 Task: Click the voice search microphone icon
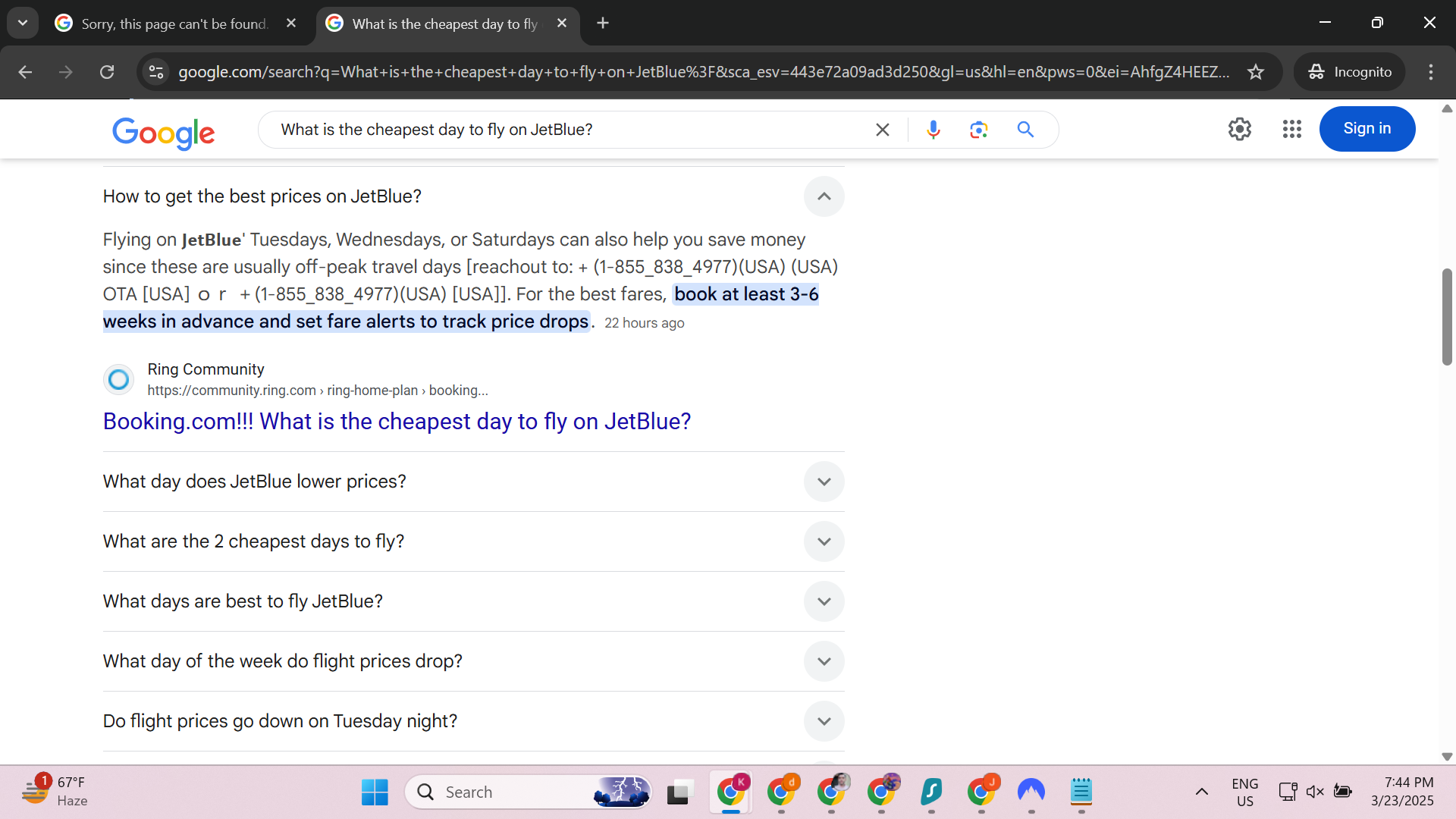[x=933, y=130]
